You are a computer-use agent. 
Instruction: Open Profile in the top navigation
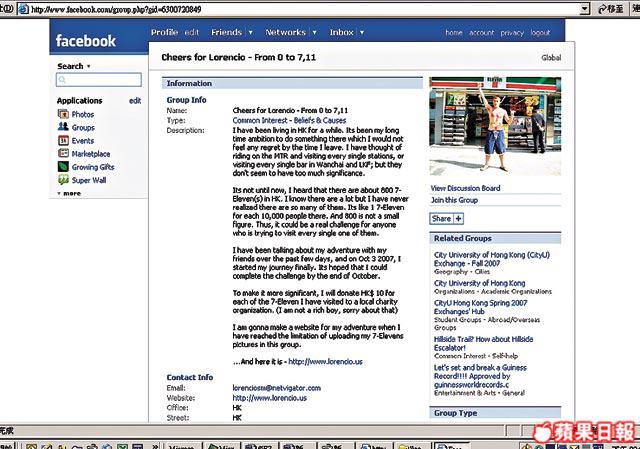click(x=164, y=32)
